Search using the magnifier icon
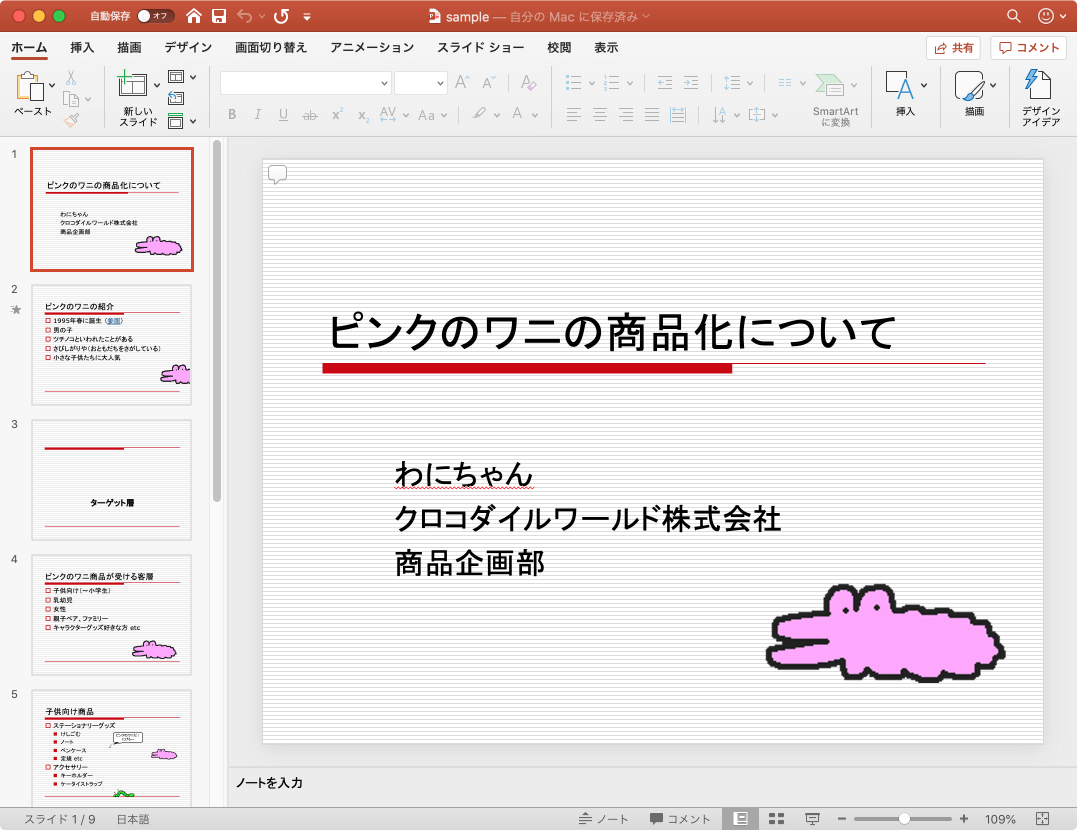Image resolution: width=1077 pixels, height=830 pixels. [x=1013, y=16]
